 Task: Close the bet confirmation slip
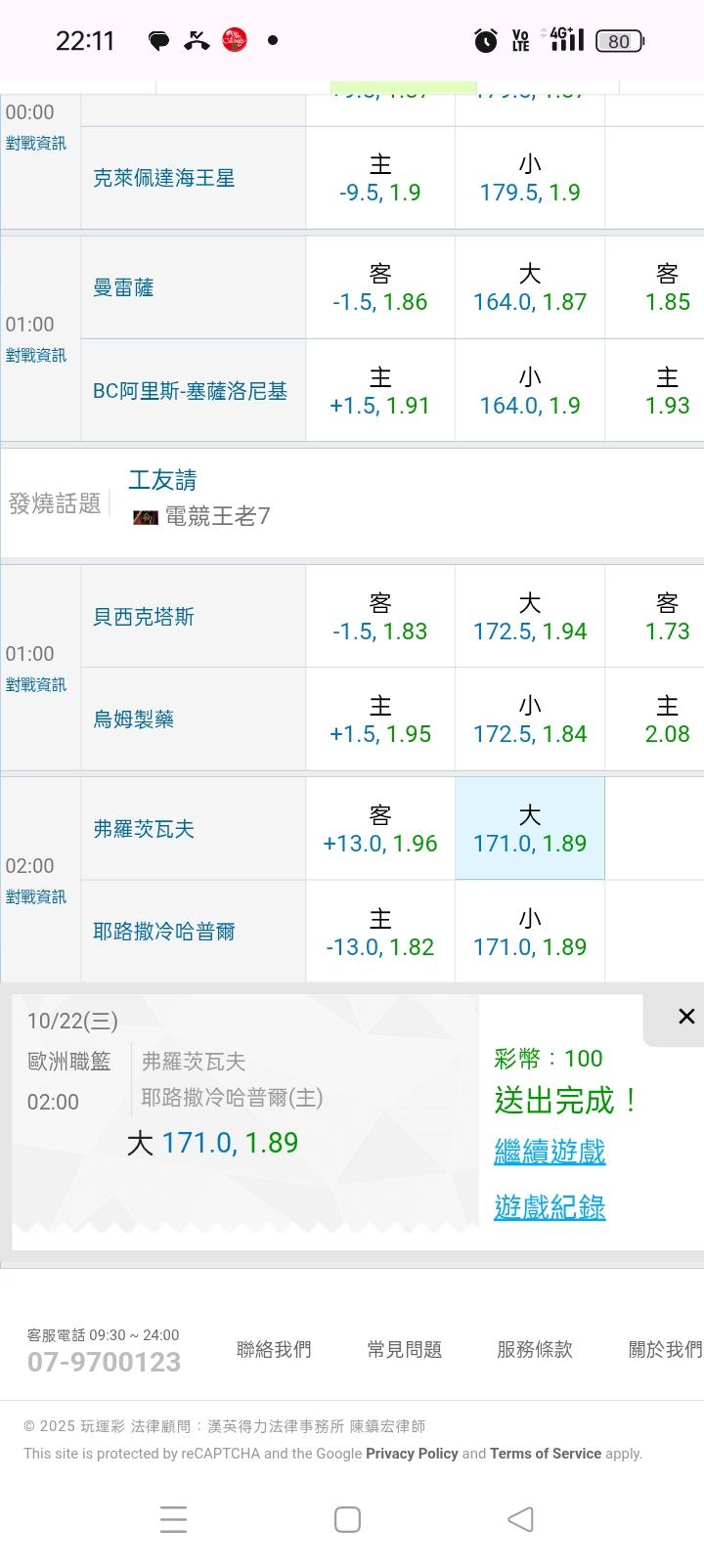point(686,1017)
